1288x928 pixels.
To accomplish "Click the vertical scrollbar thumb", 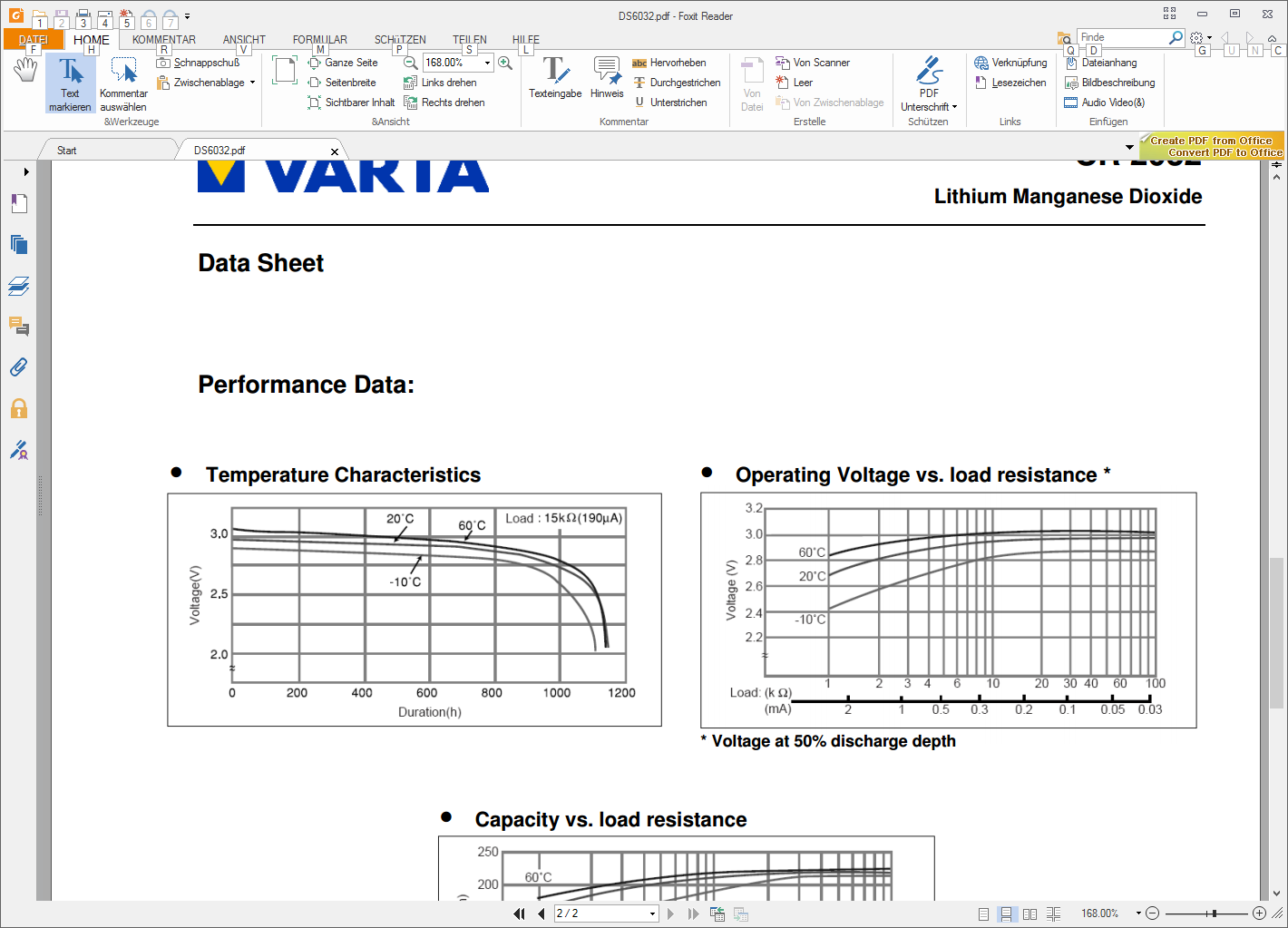I will click(1276, 632).
